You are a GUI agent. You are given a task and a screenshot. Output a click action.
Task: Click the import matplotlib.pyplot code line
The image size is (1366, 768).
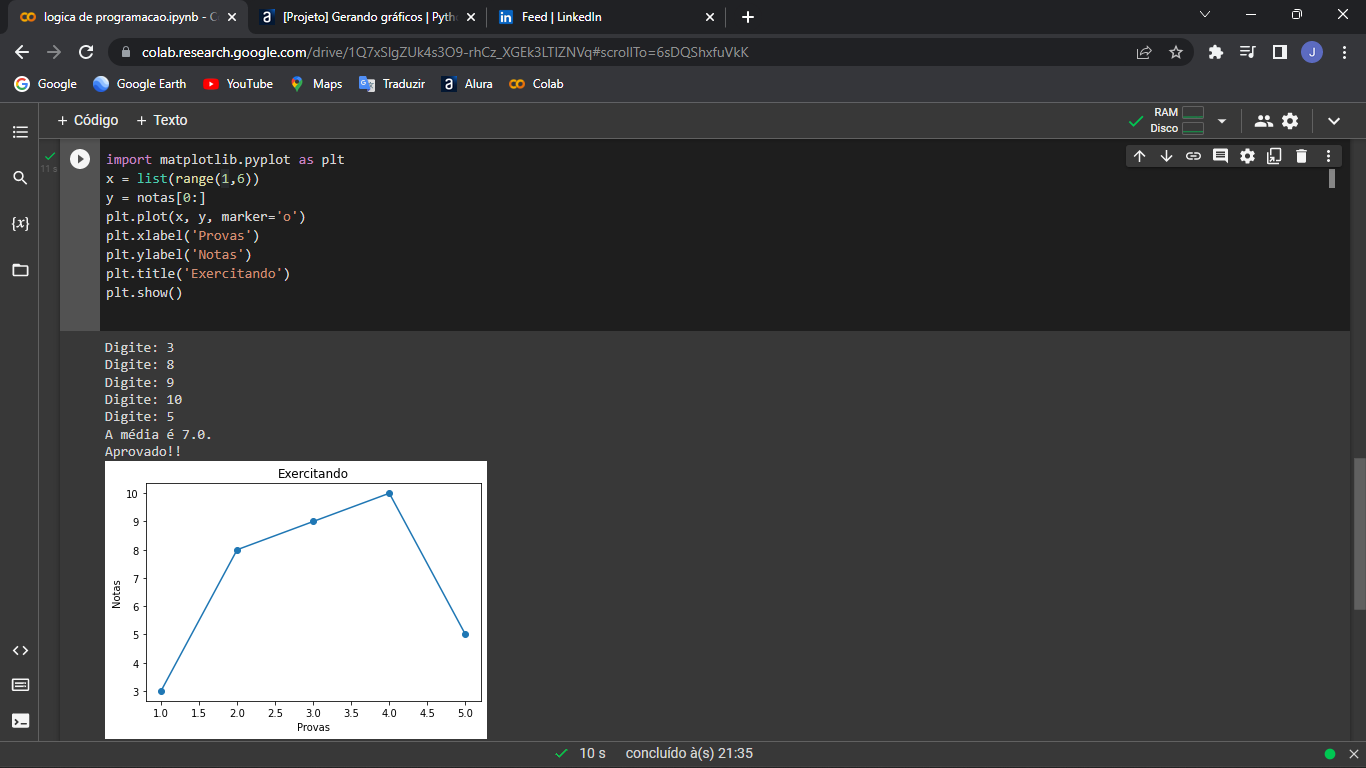225,160
